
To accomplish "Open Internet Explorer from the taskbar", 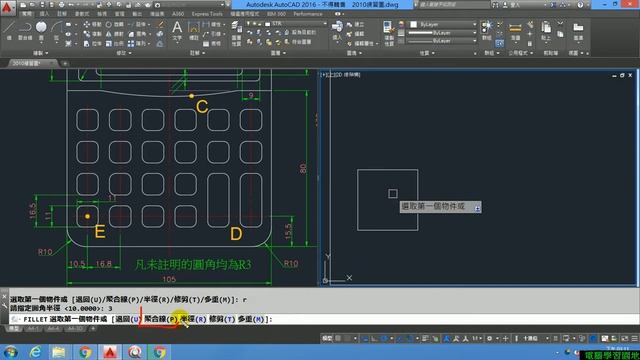I will tap(36, 352).
